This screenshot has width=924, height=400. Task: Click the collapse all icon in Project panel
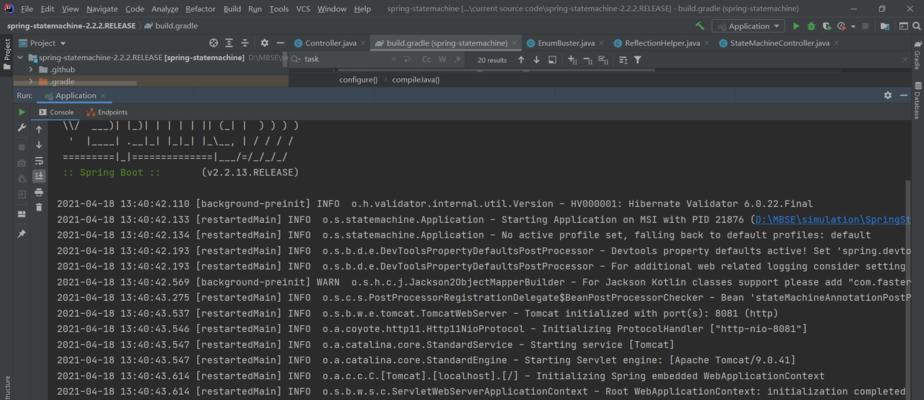point(245,43)
